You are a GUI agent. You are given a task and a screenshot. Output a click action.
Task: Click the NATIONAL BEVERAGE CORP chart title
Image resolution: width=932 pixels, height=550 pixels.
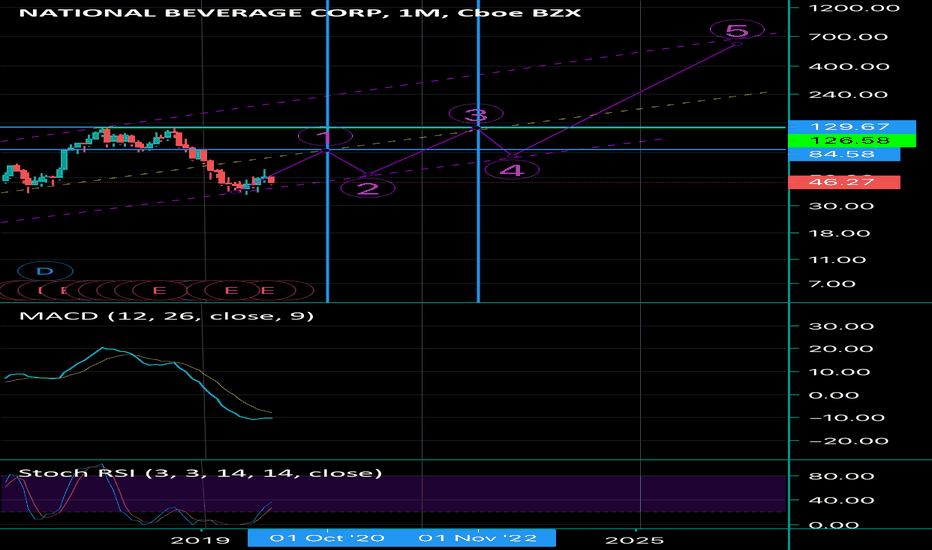pyautogui.click(x=300, y=12)
